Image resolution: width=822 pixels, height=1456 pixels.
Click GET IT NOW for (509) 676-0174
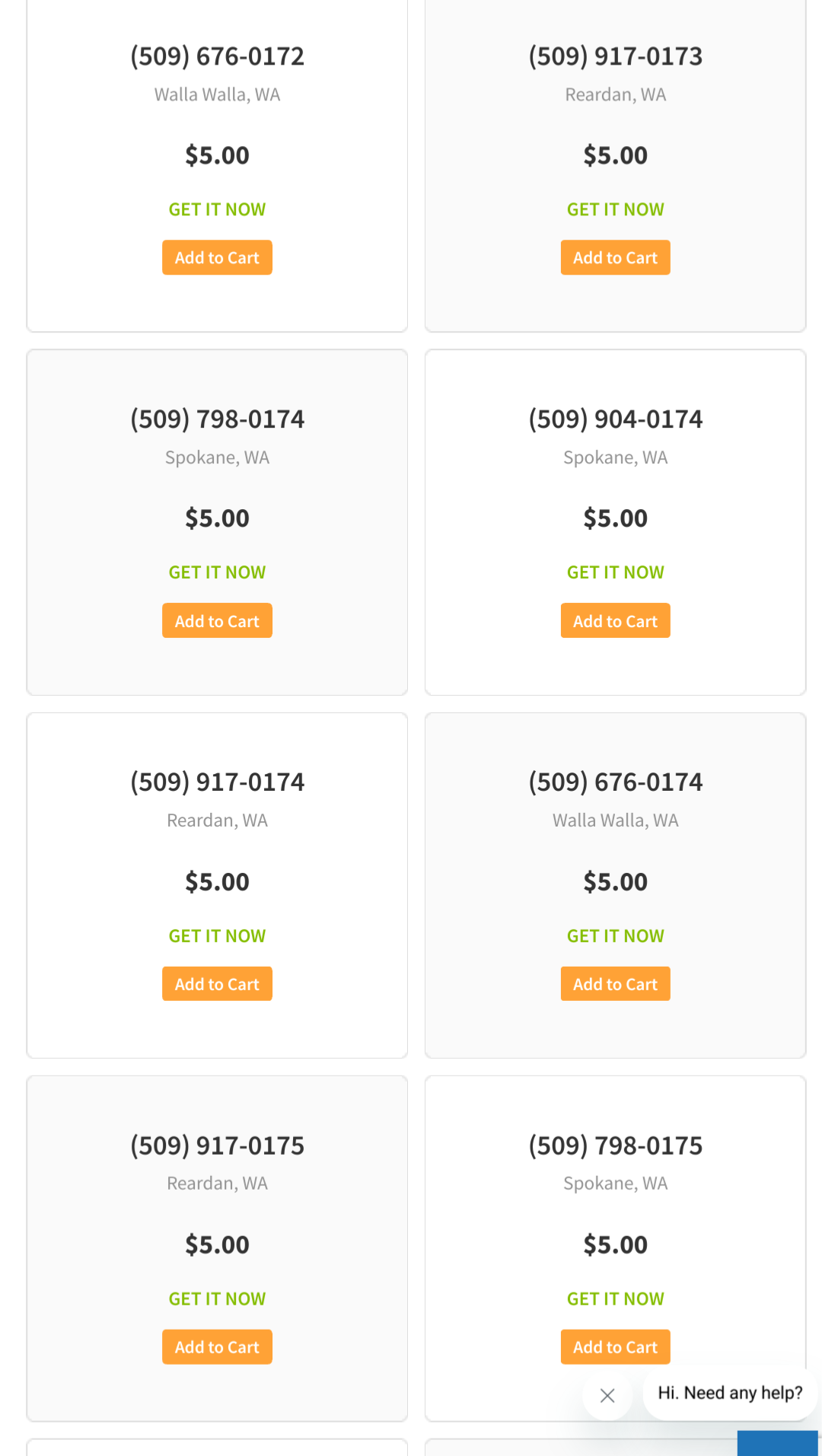[x=615, y=936]
